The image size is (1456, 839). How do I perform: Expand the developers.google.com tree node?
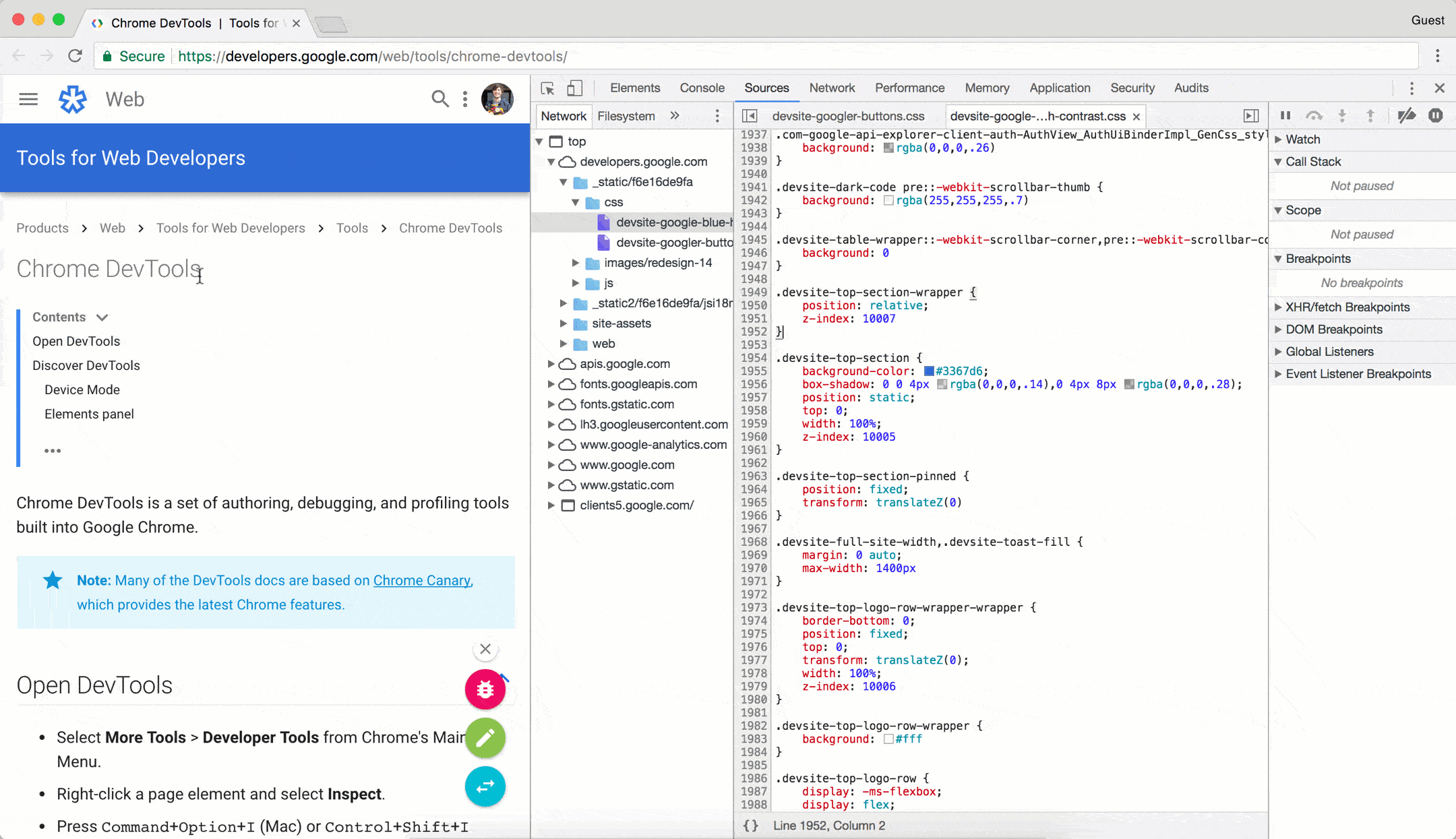pos(552,161)
